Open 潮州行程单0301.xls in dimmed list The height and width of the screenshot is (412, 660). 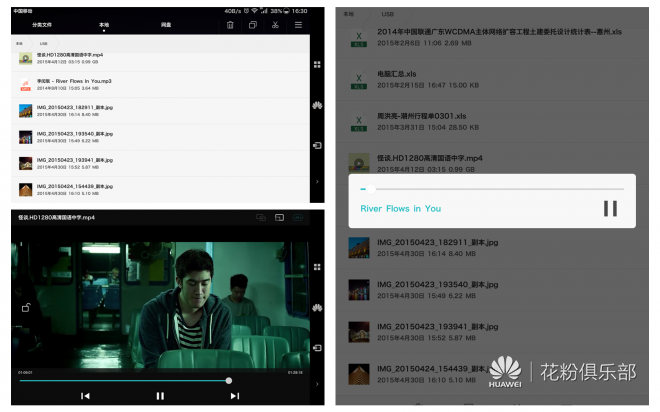[492, 122]
